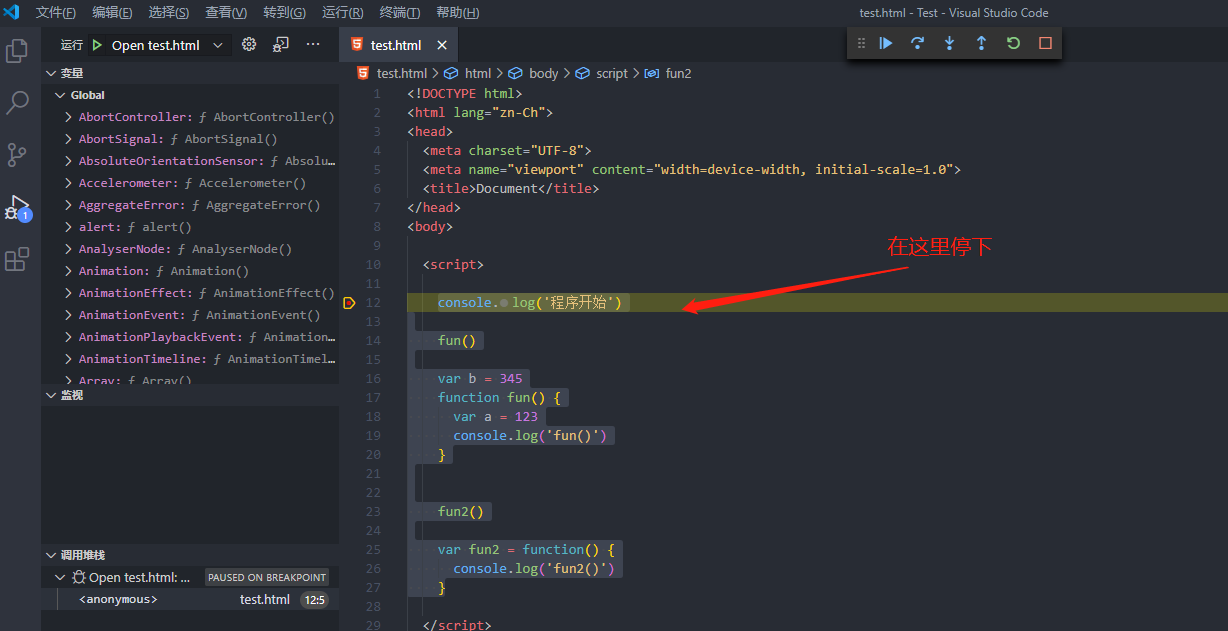Select the alert variable row
The width and height of the screenshot is (1228, 631).
(190, 227)
